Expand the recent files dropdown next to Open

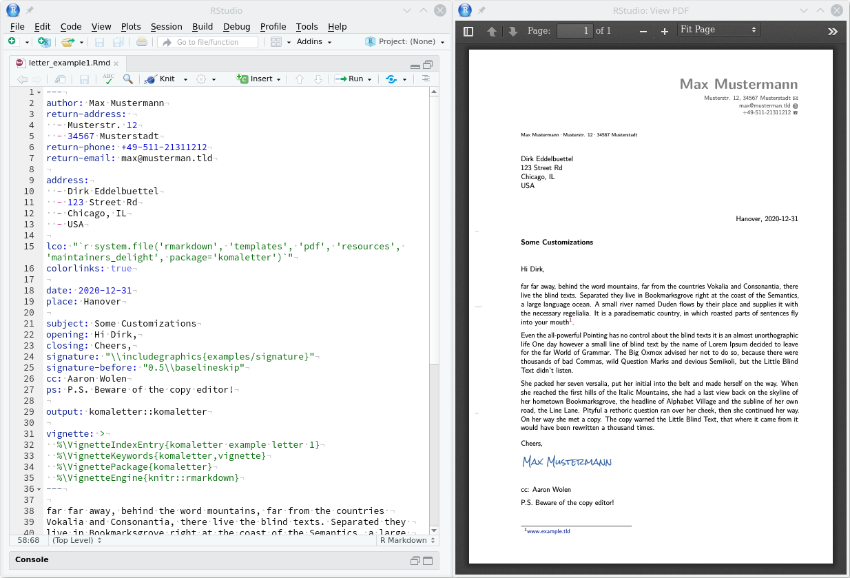(81, 42)
